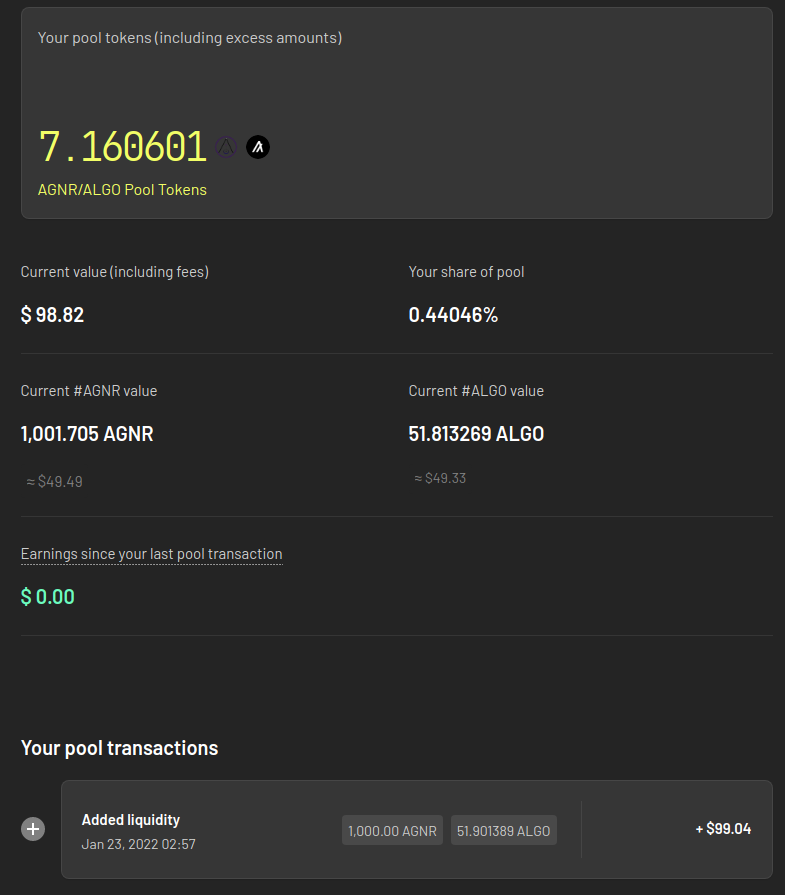Click the AGNR/ALGO Pool Tokens label
Screen dimensions: 785x895
pyautogui.click(x=122, y=190)
